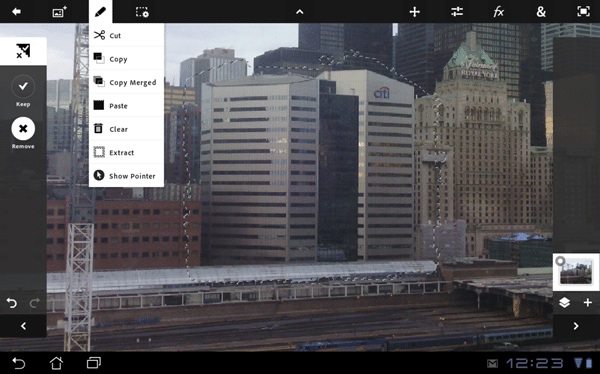Select the pencil Edit menu icon
This screenshot has width=600, height=374.
100,12
